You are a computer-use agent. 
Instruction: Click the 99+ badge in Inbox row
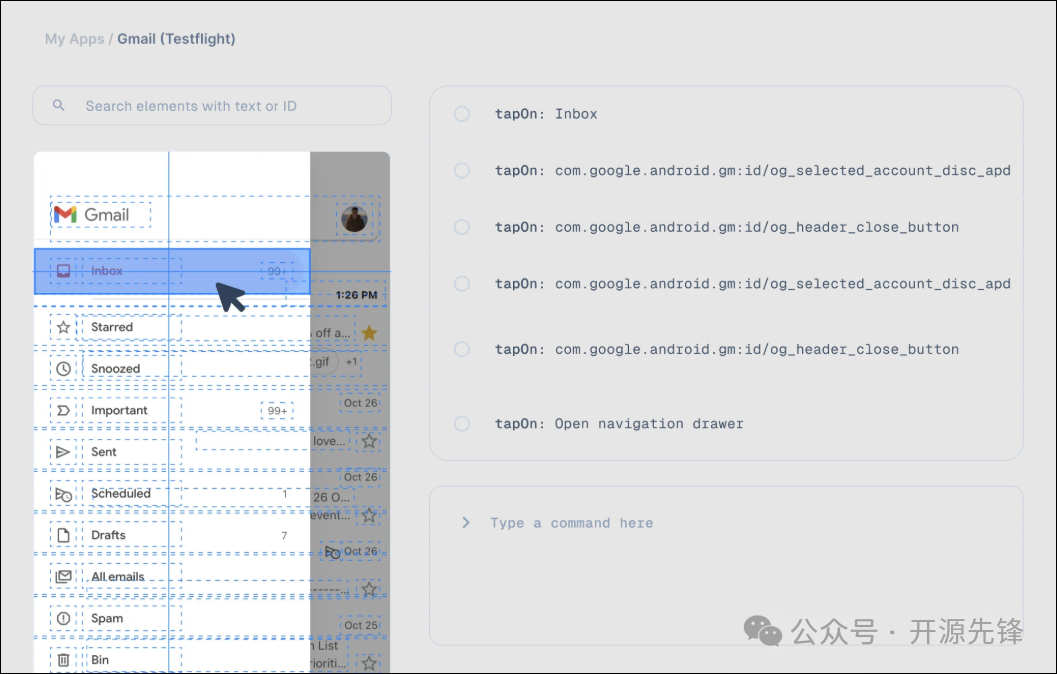coord(277,271)
